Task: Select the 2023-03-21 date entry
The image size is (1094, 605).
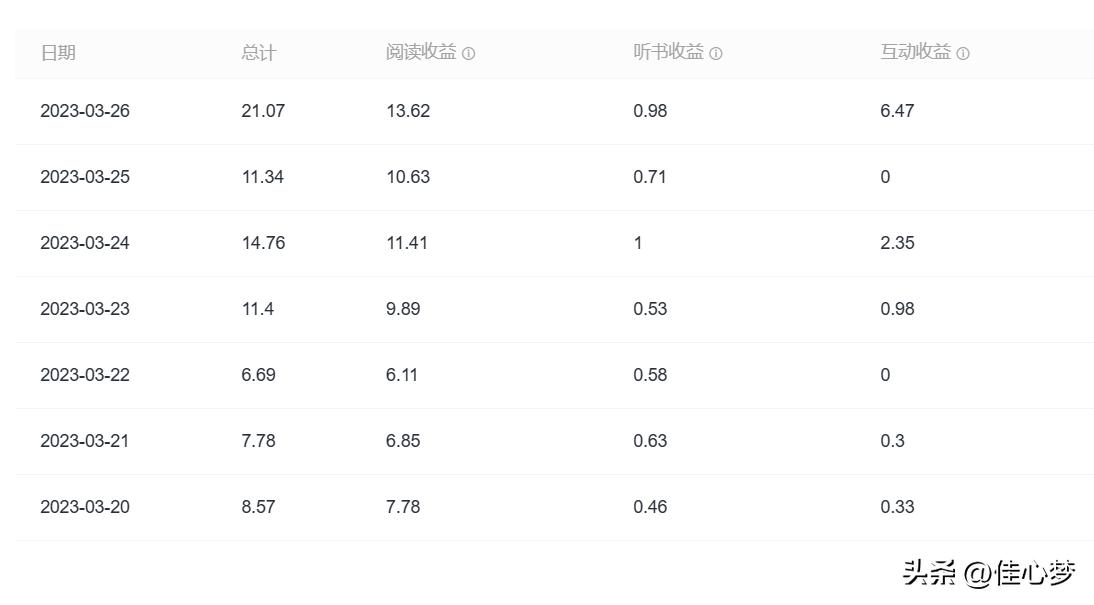Action: point(85,441)
